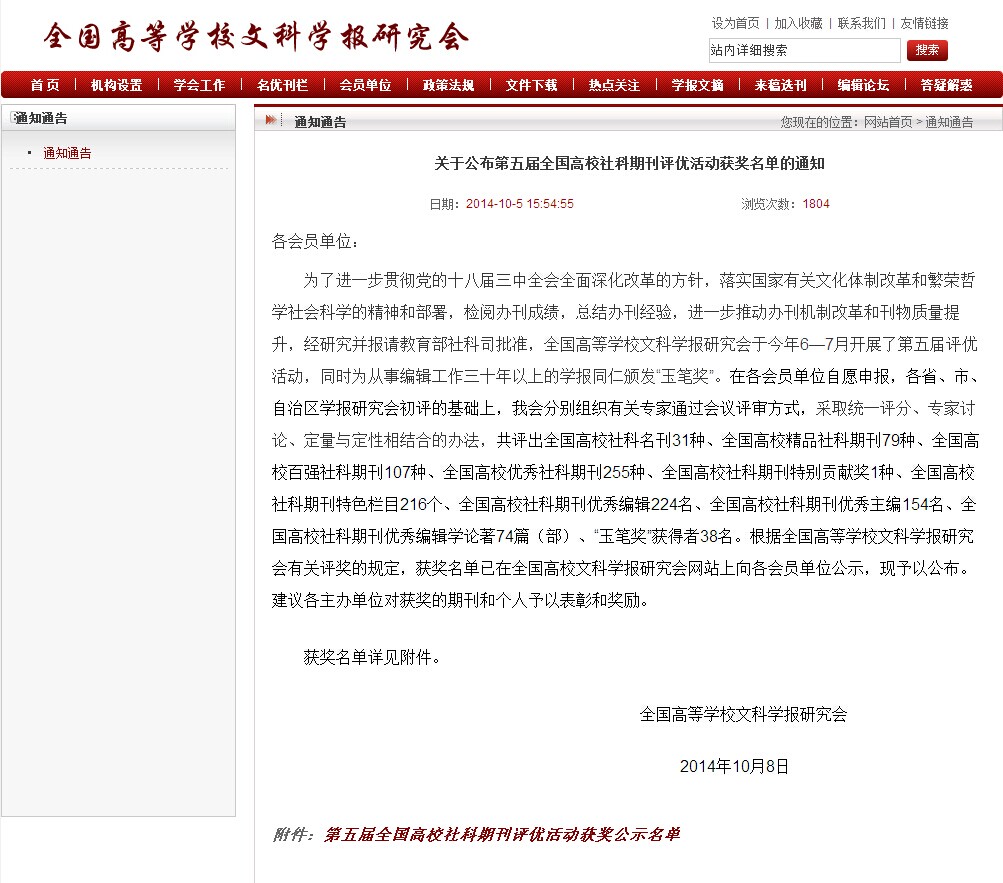Image resolution: width=1003 pixels, height=883 pixels.
Task: Open the 学报文摘 navigation item
Action: coord(697,85)
